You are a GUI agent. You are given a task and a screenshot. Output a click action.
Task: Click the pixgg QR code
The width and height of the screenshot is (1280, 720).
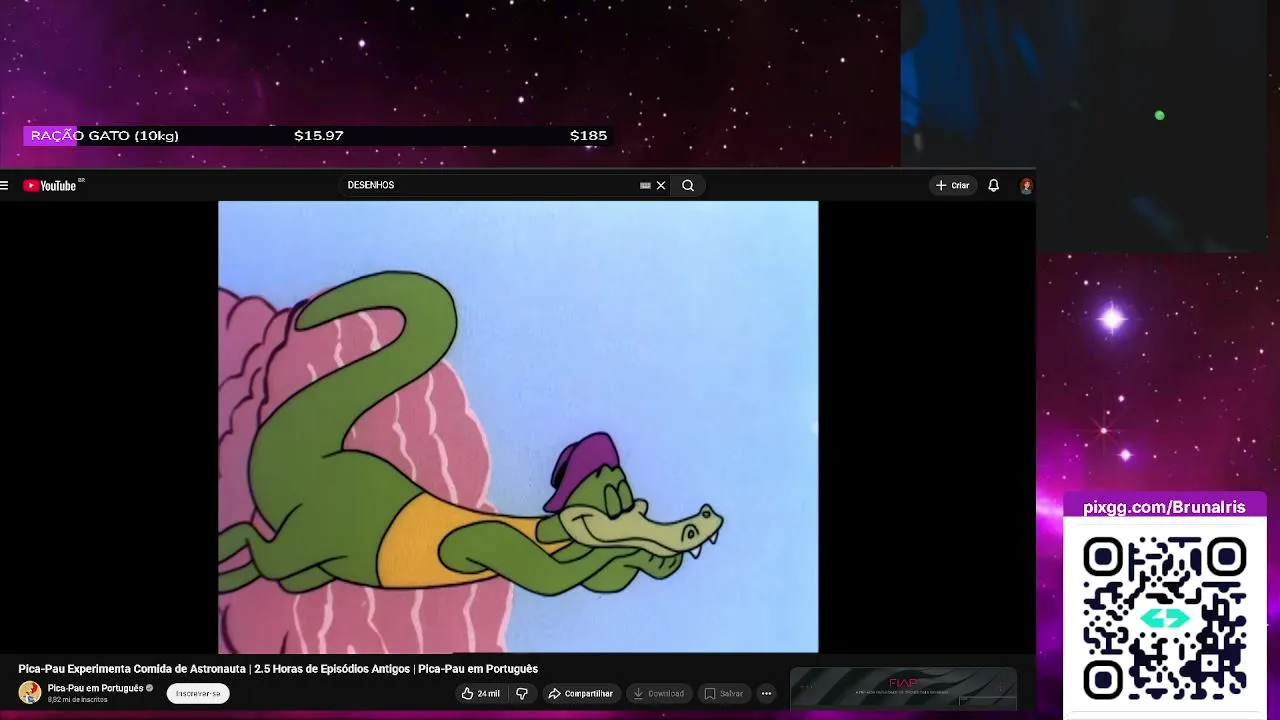(1164, 616)
